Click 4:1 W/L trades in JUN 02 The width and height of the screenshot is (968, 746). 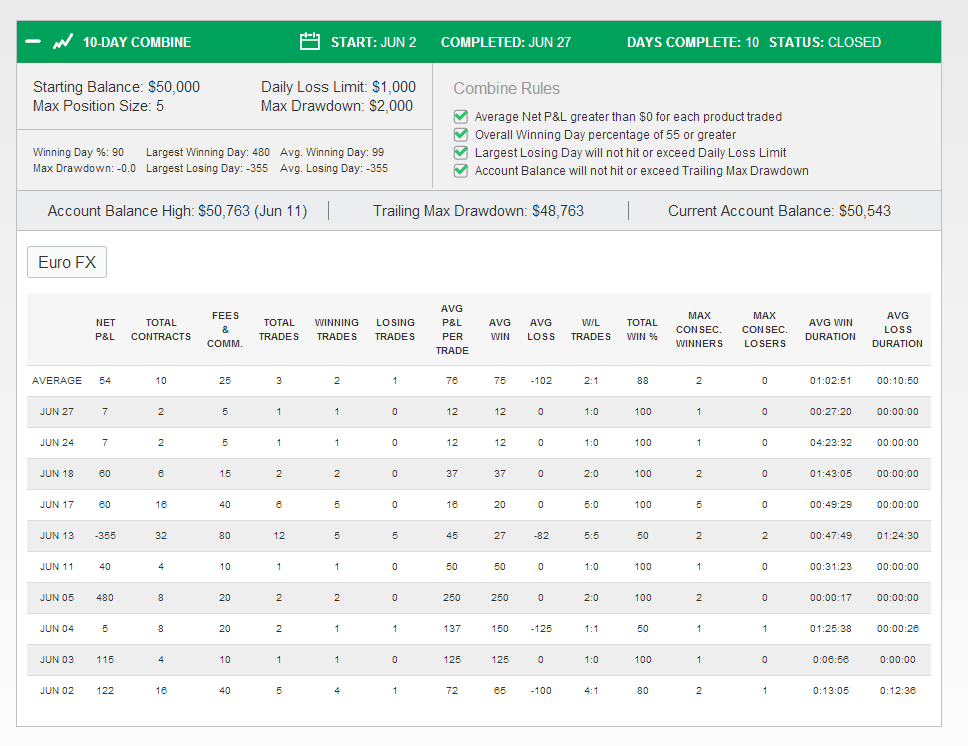tap(591, 690)
